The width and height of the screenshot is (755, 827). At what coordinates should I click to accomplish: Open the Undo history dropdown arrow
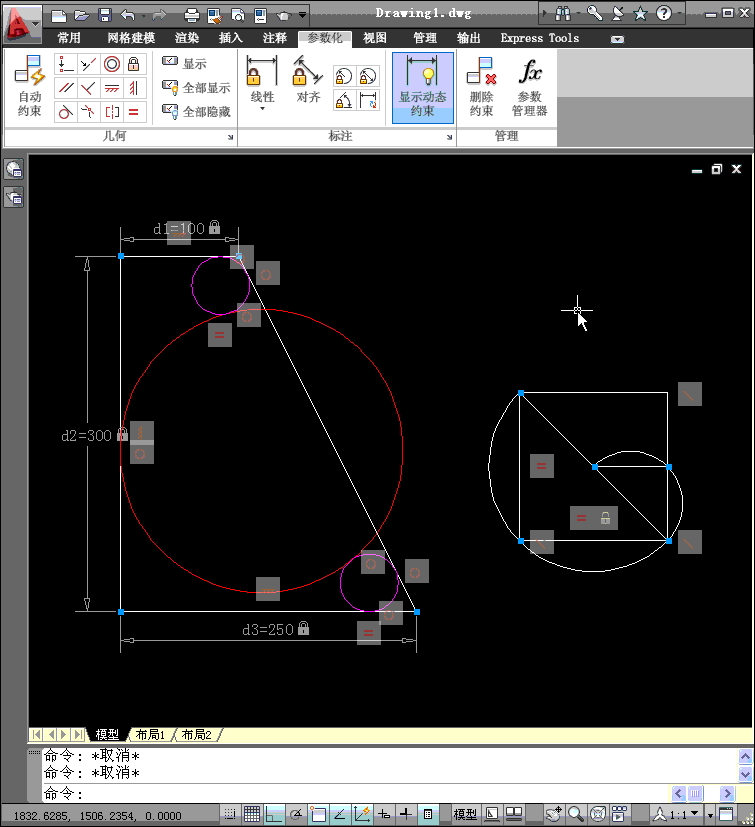pos(144,16)
